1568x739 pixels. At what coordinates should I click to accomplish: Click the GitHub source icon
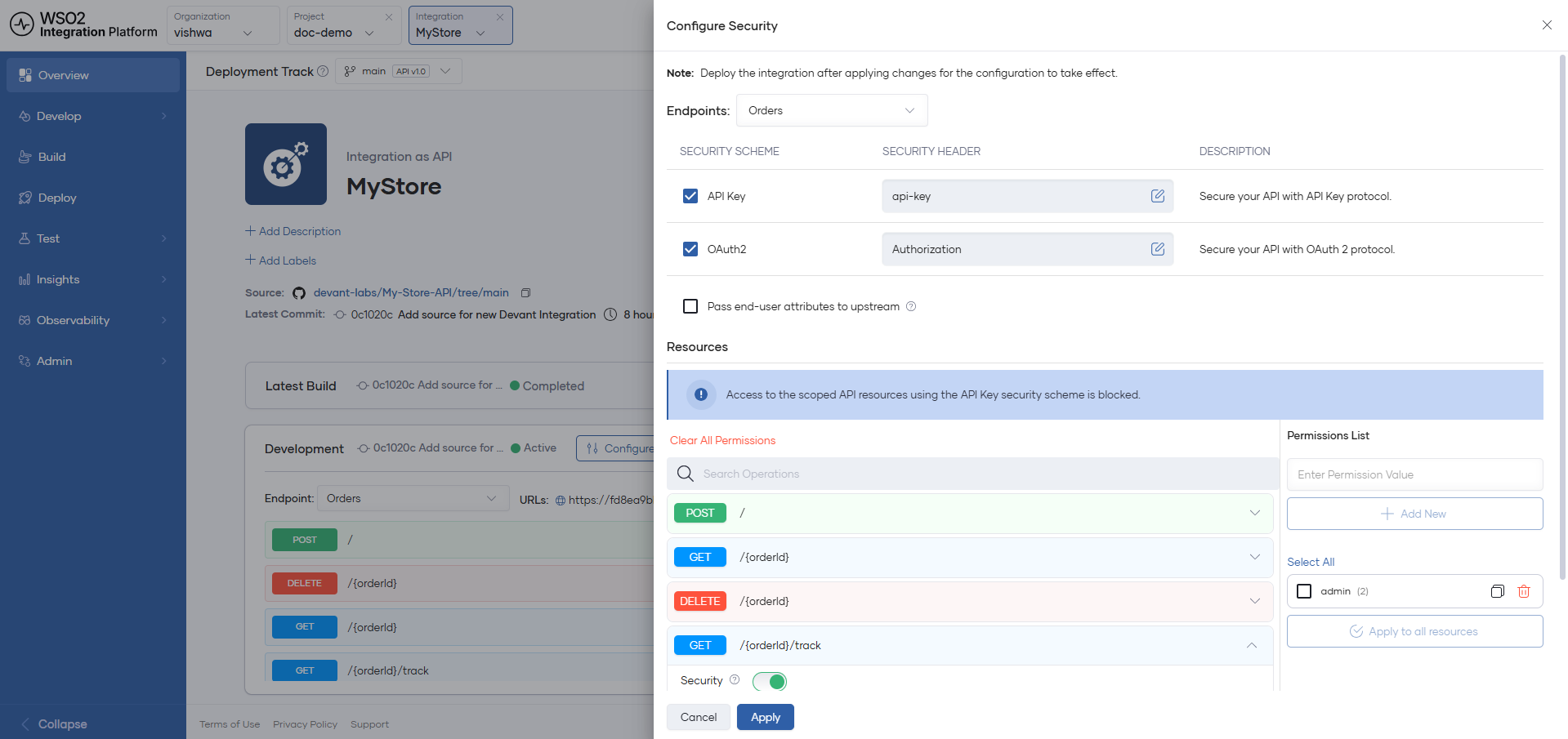(299, 293)
